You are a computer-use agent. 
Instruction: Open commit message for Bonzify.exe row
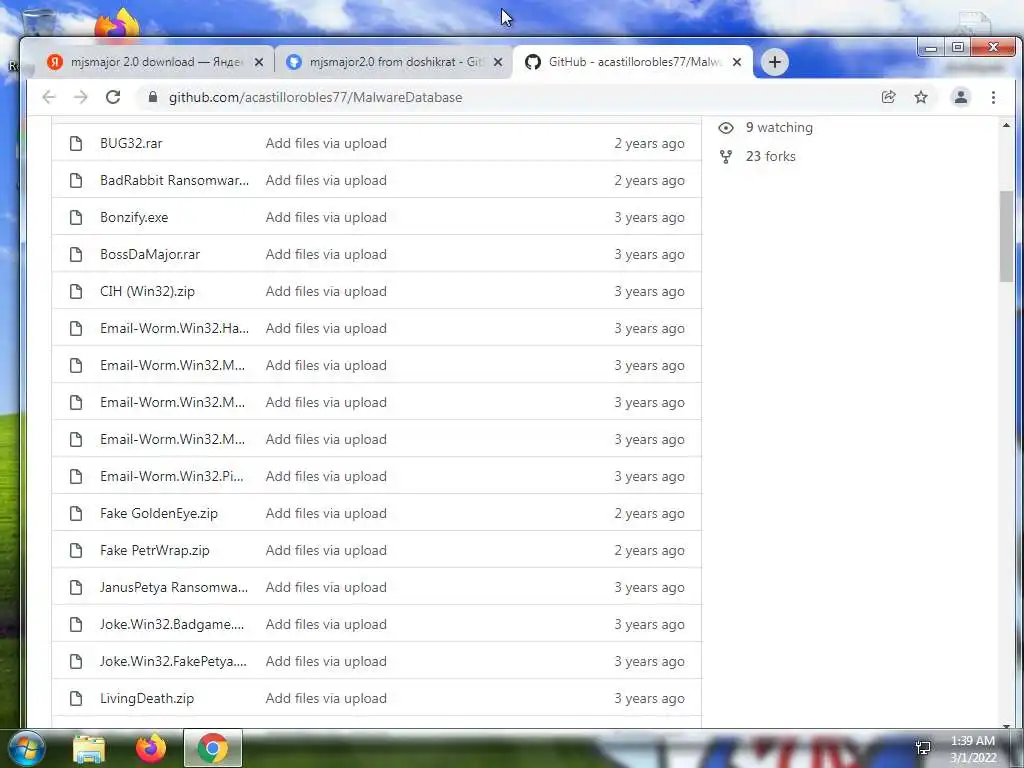tap(326, 217)
